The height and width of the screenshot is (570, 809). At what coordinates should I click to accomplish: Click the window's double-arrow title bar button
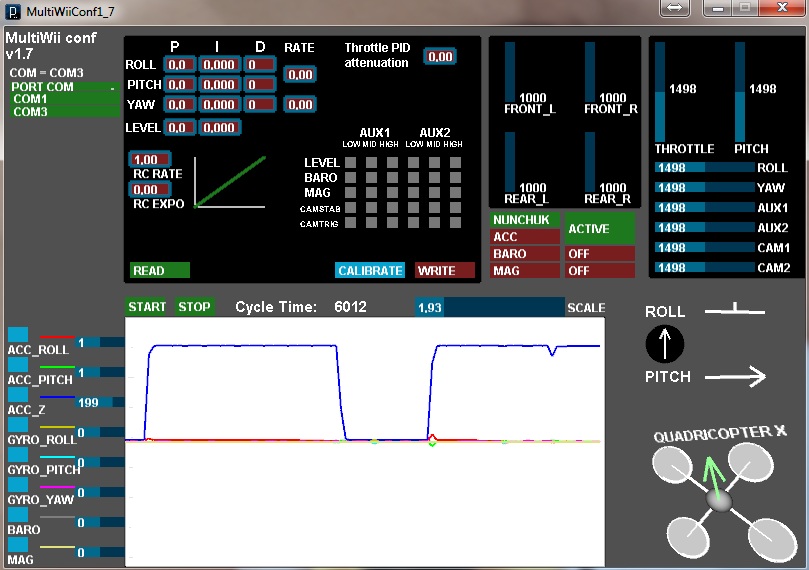click(x=675, y=8)
